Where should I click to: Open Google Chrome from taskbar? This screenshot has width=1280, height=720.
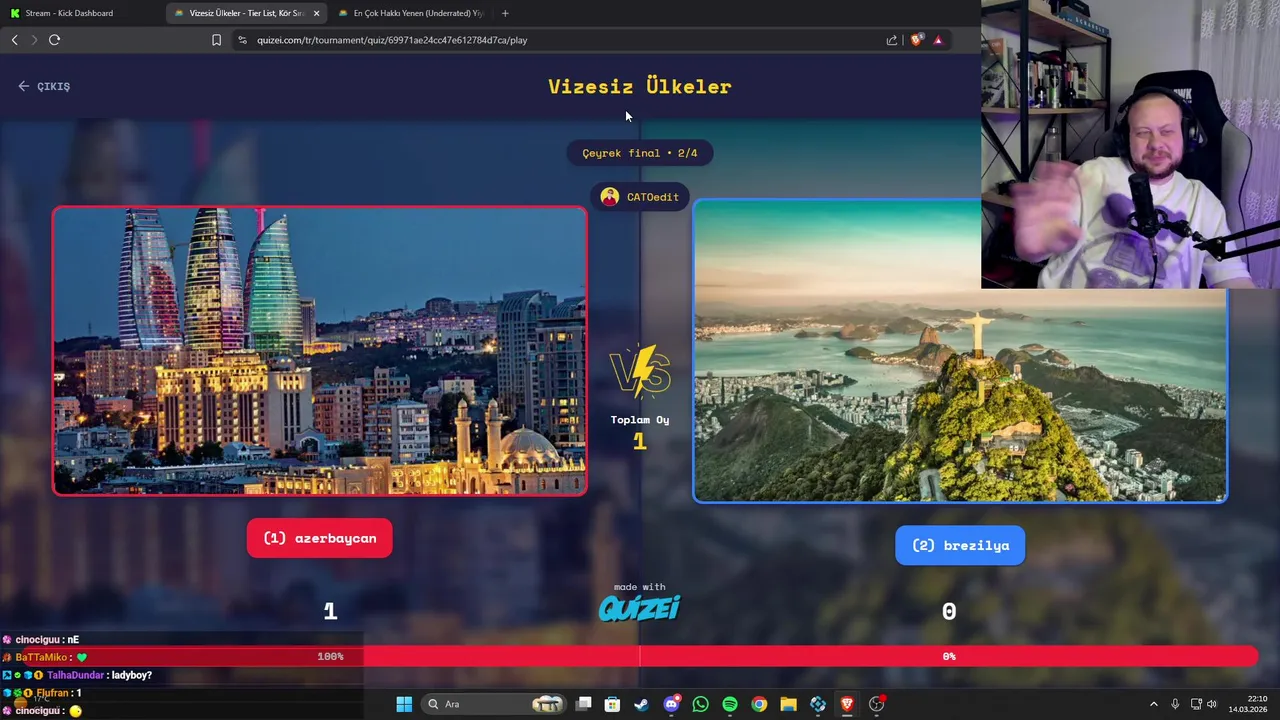pyautogui.click(x=759, y=704)
